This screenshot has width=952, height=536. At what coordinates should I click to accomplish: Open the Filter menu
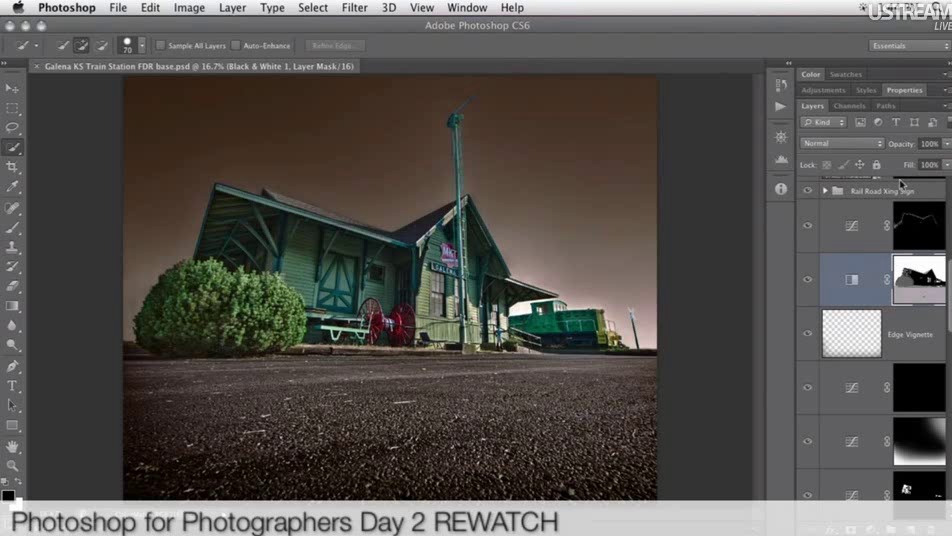point(354,8)
